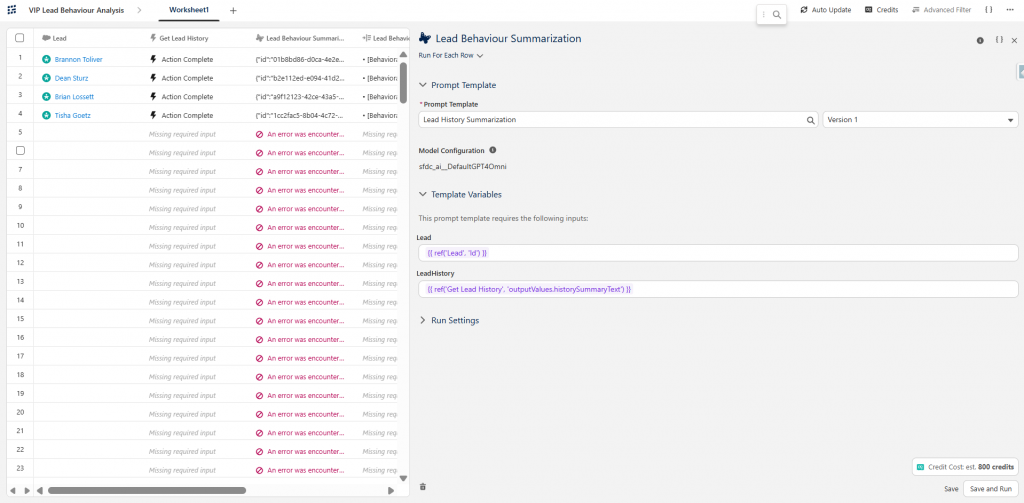This screenshot has height=503, width=1024.
Task: Click the Save and Run button
Action: [991, 489]
